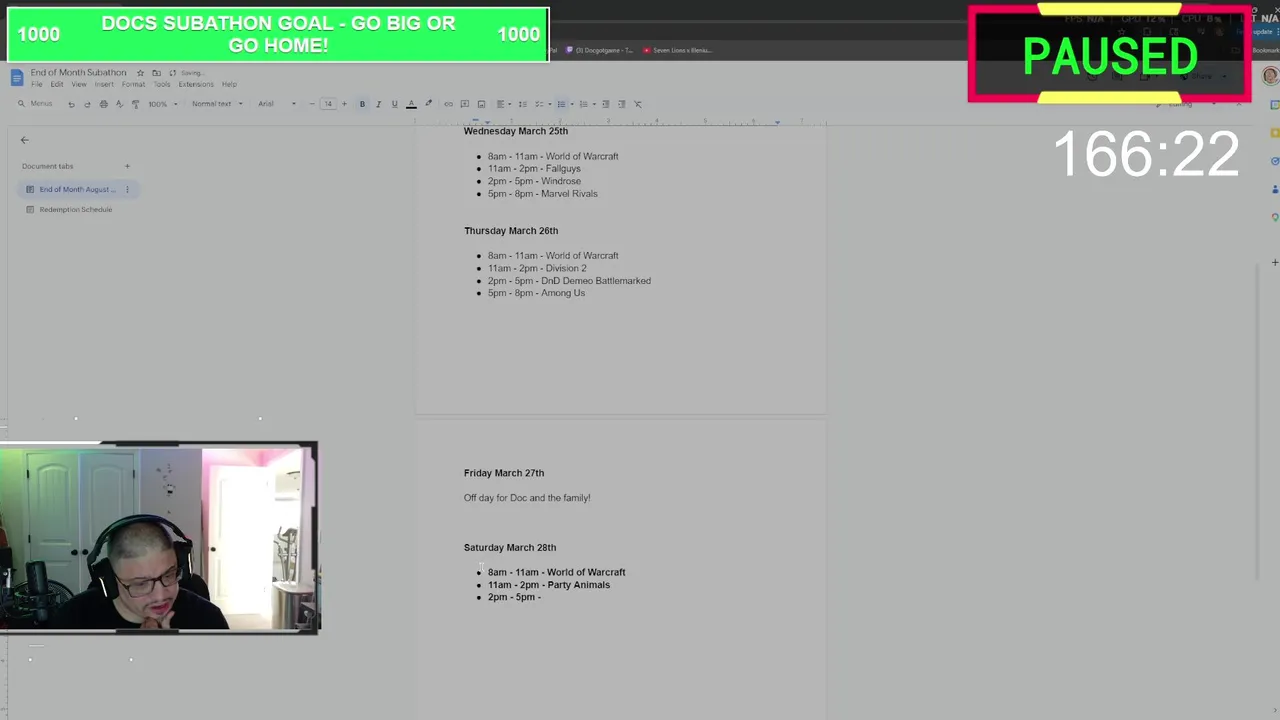Open the View menu

(79, 84)
